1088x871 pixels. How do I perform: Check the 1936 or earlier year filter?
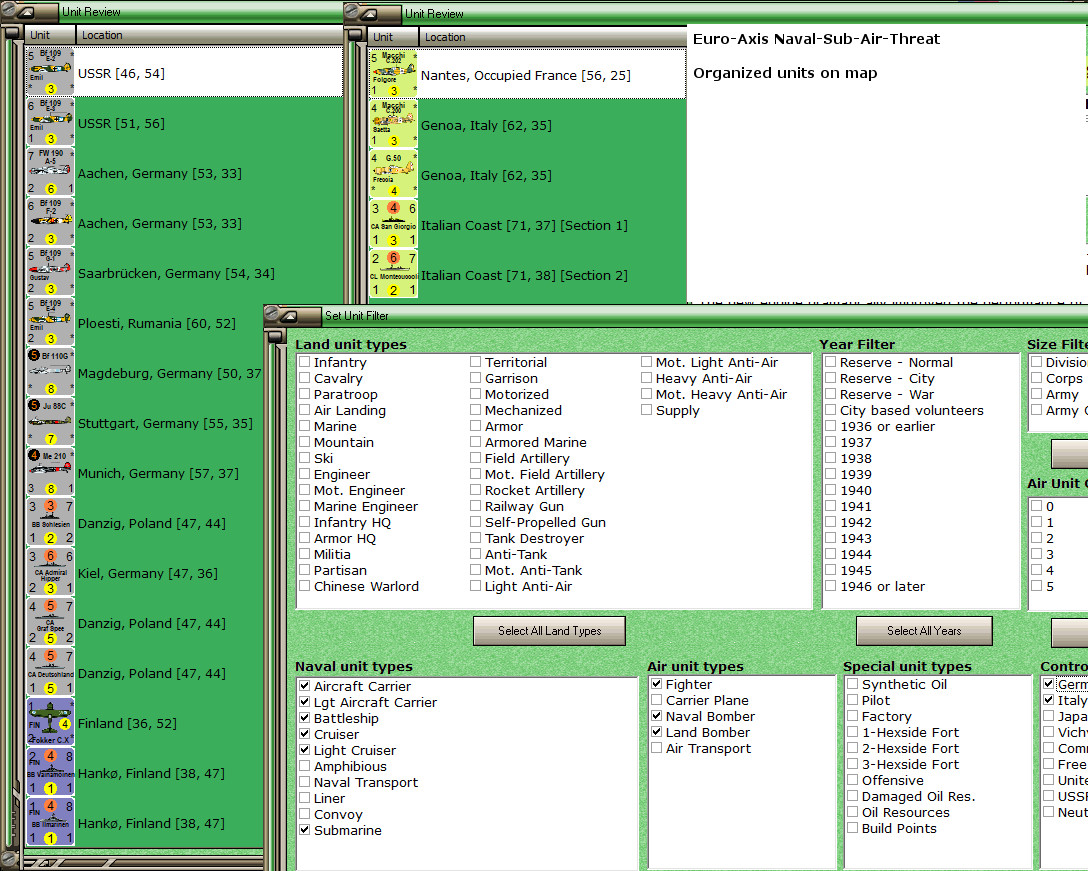click(830, 425)
